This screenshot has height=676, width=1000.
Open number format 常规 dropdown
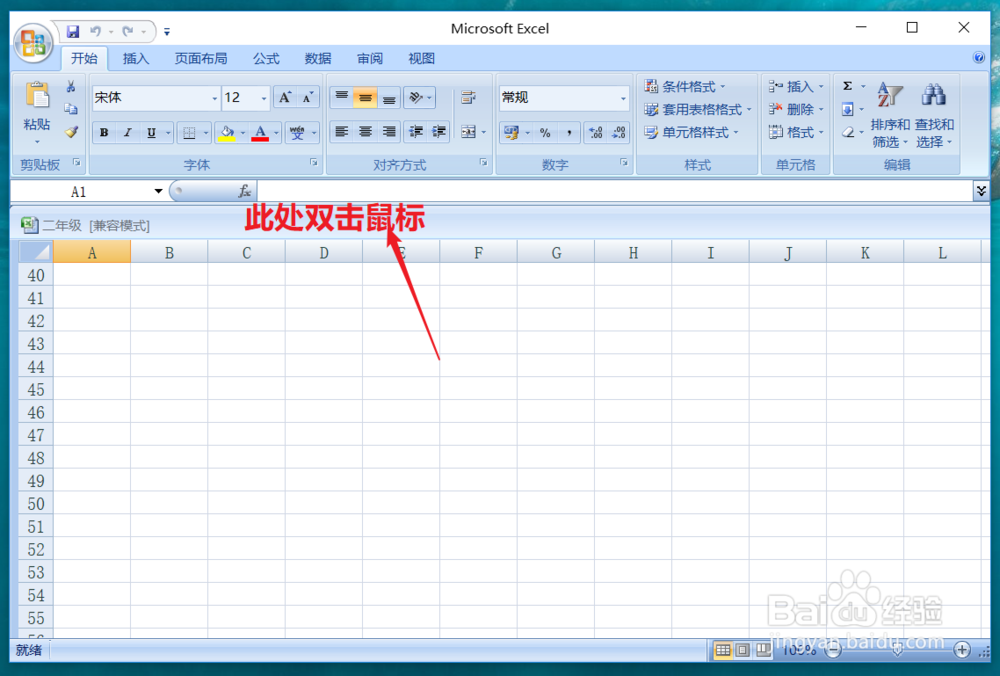623,98
